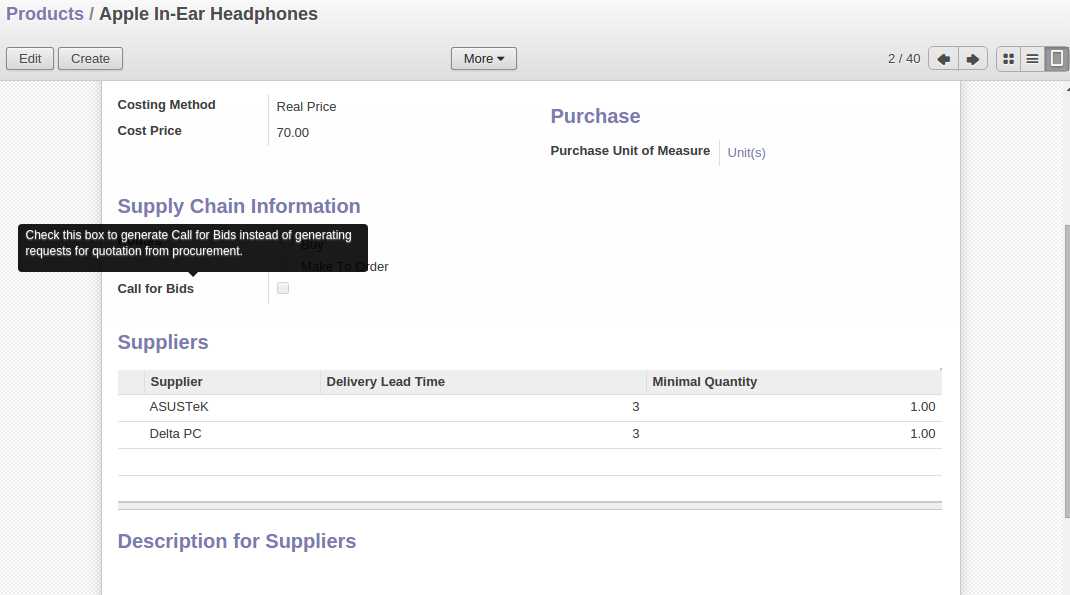Sort by Delivery Lead Time column

(x=385, y=382)
